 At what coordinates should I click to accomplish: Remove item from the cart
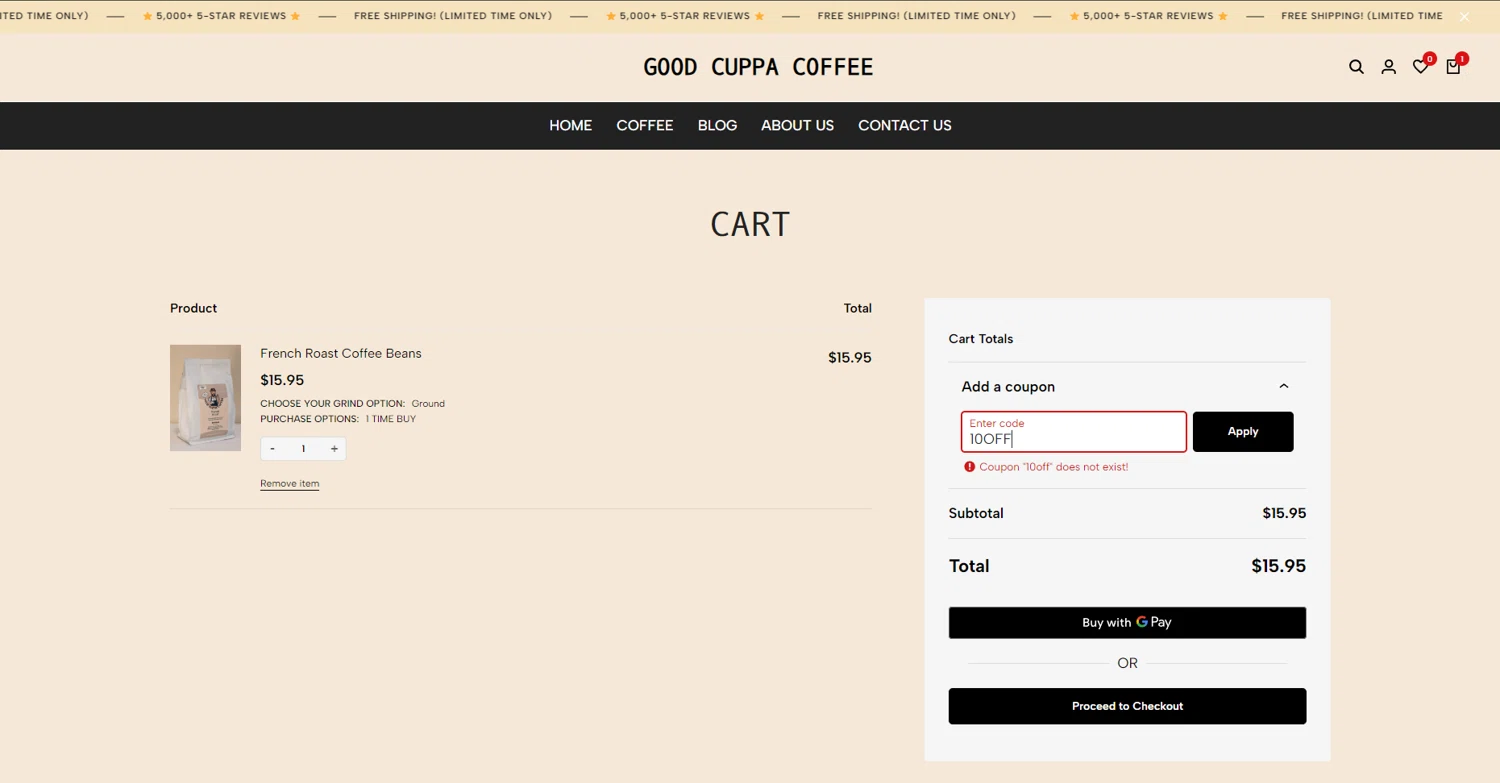click(290, 484)
